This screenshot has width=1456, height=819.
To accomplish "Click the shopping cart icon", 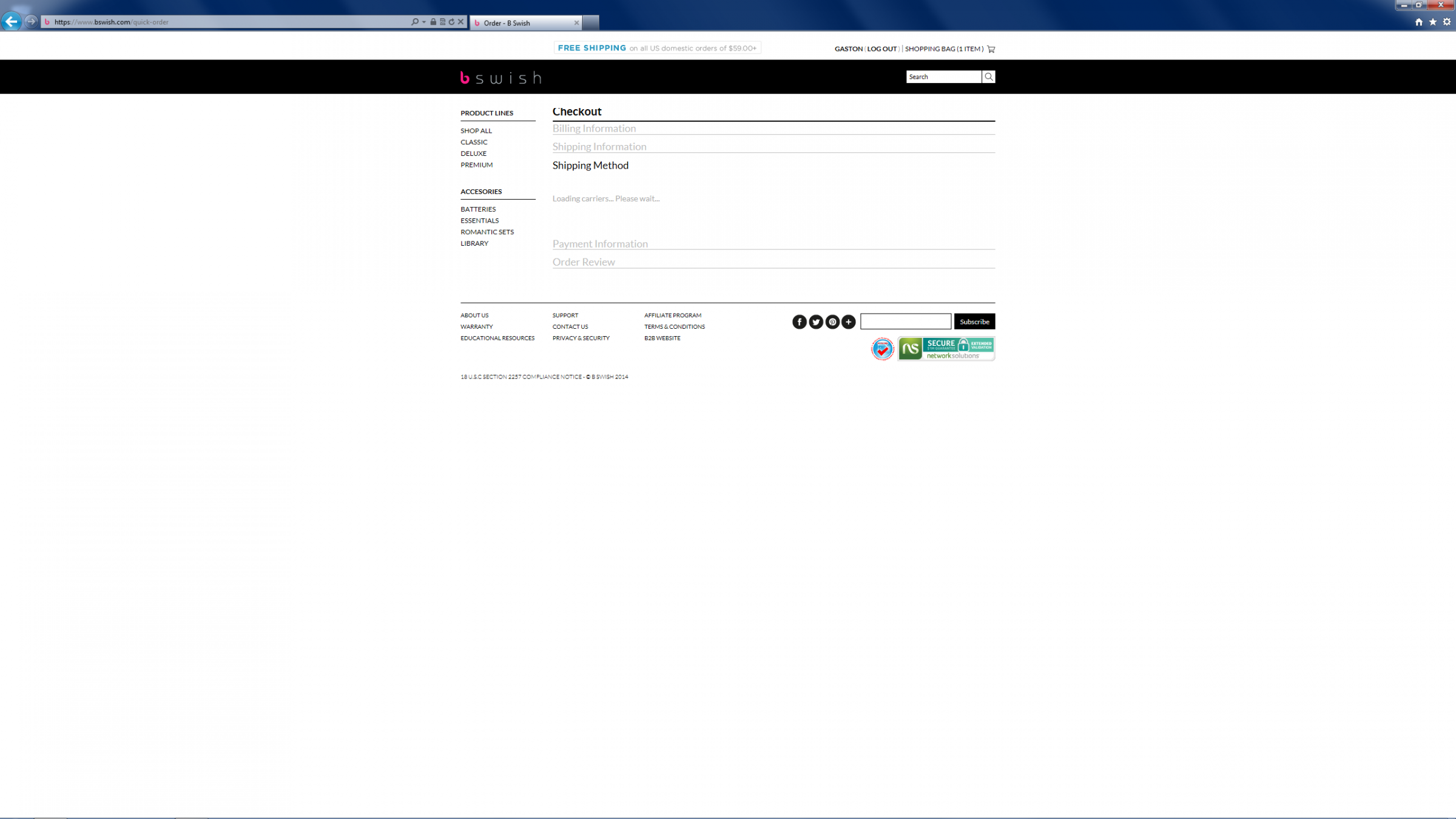I will pos(991,49).
